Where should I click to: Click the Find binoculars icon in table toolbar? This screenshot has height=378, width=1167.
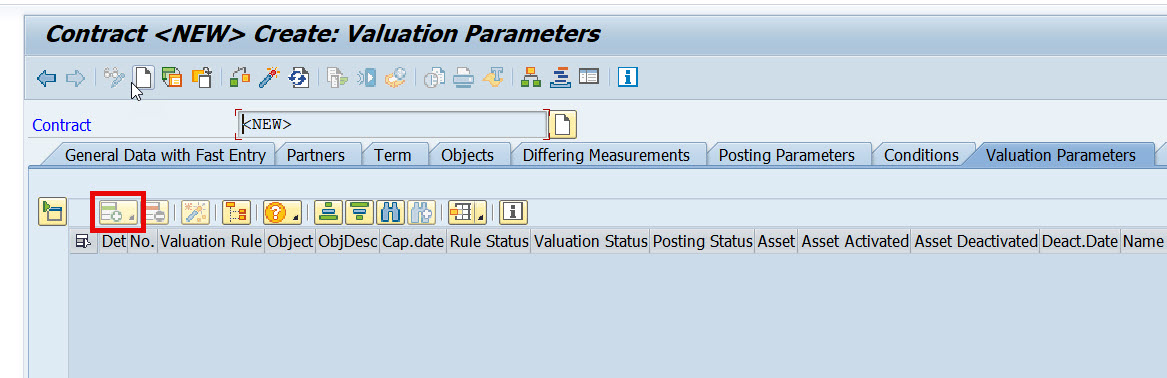(x=391, y=213)
